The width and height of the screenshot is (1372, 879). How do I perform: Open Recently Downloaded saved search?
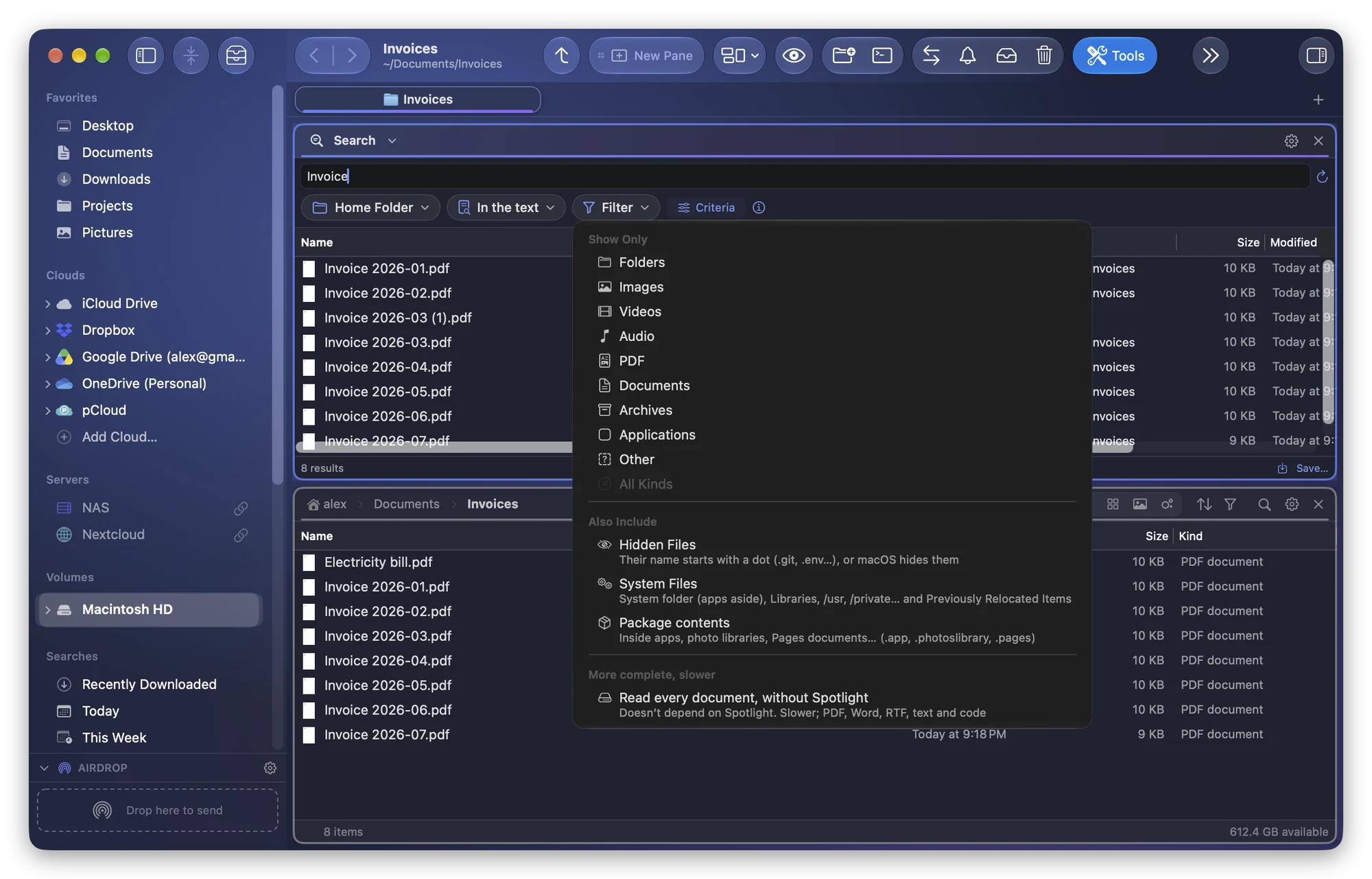click(149, 684)
